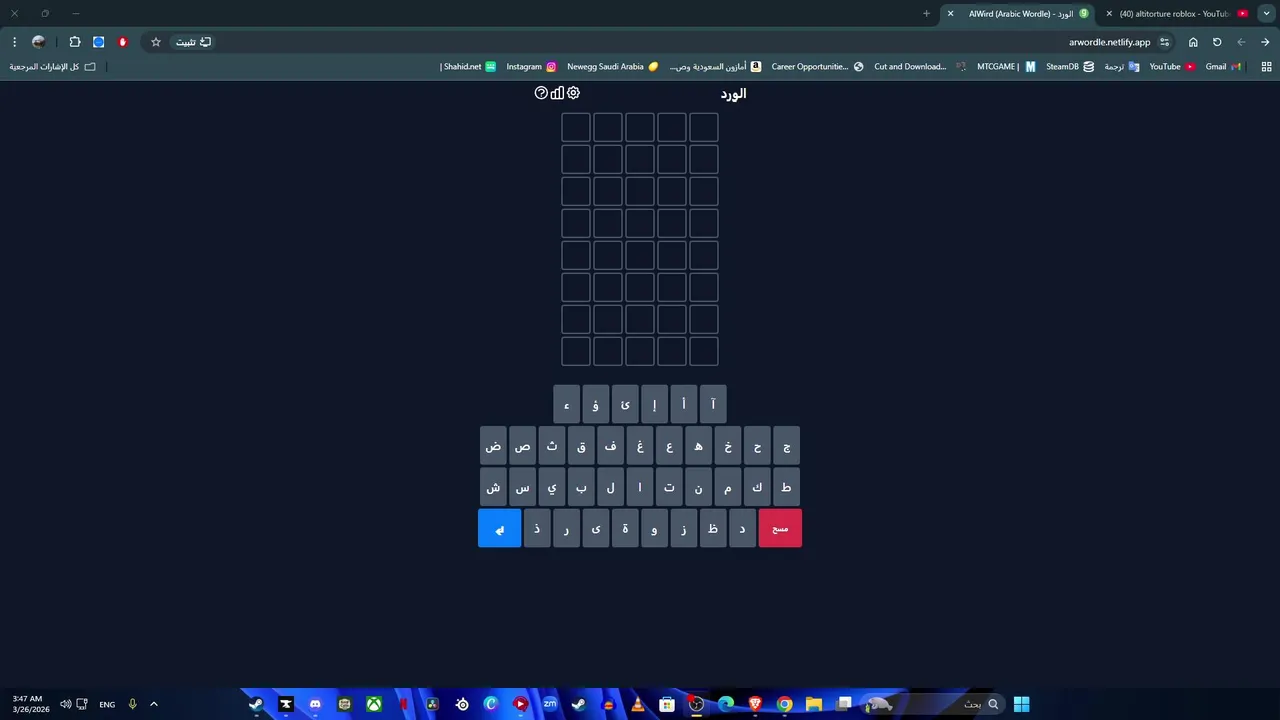Show hidden system tray icons
The image size is (1280, 720).
[x=154, y=704]
